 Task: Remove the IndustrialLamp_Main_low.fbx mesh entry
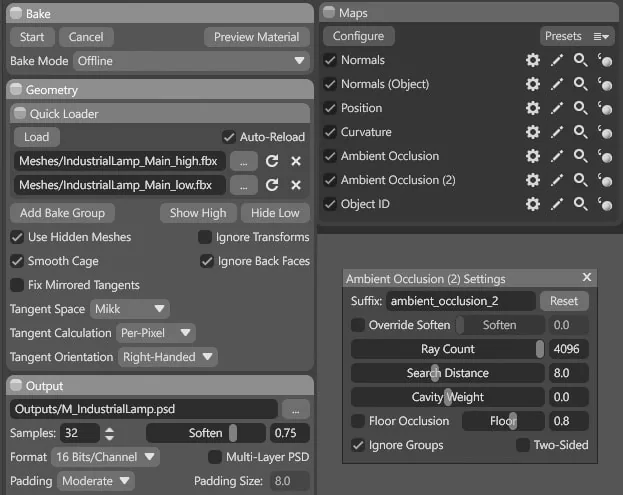pyautogui.click(x=296, y=185)
